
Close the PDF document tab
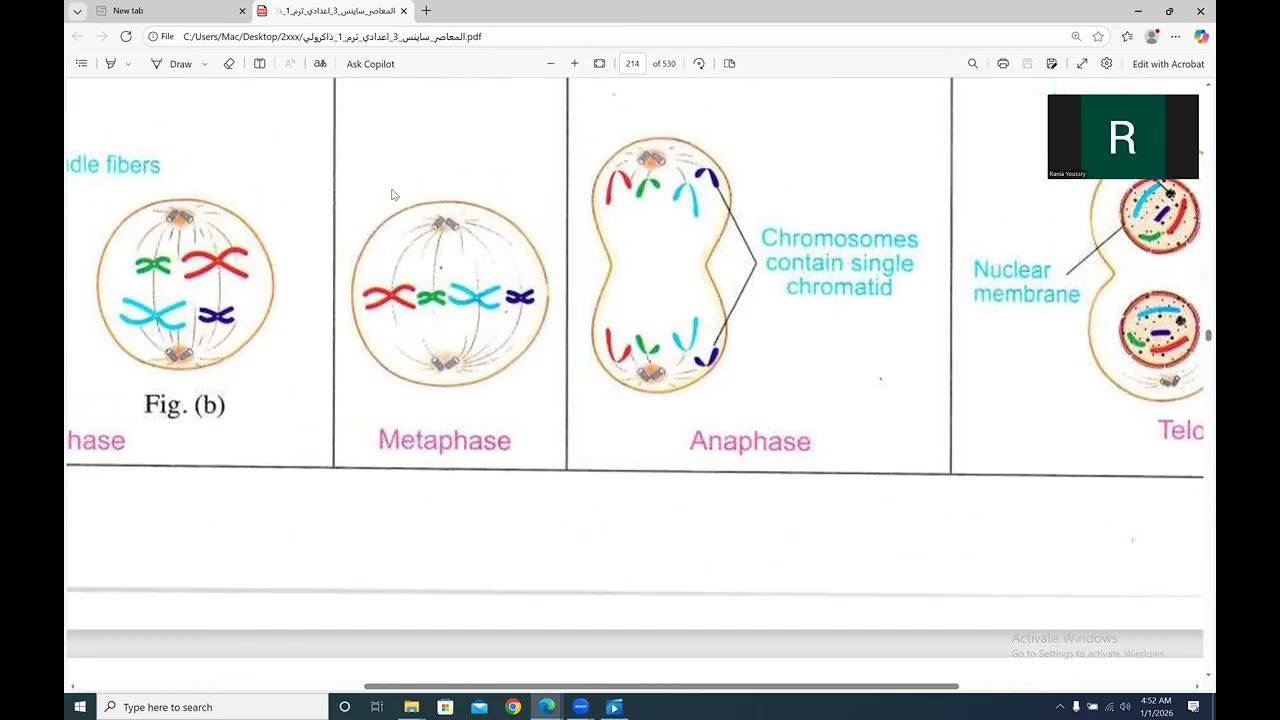[404, 11]
